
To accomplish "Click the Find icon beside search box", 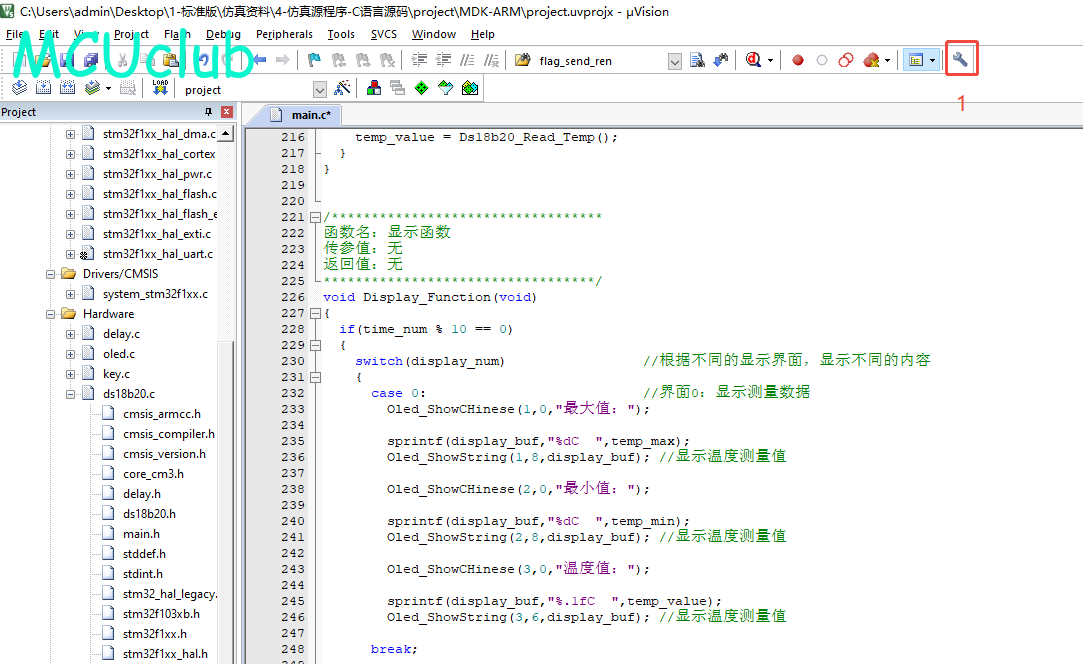I will click(698, 60).
